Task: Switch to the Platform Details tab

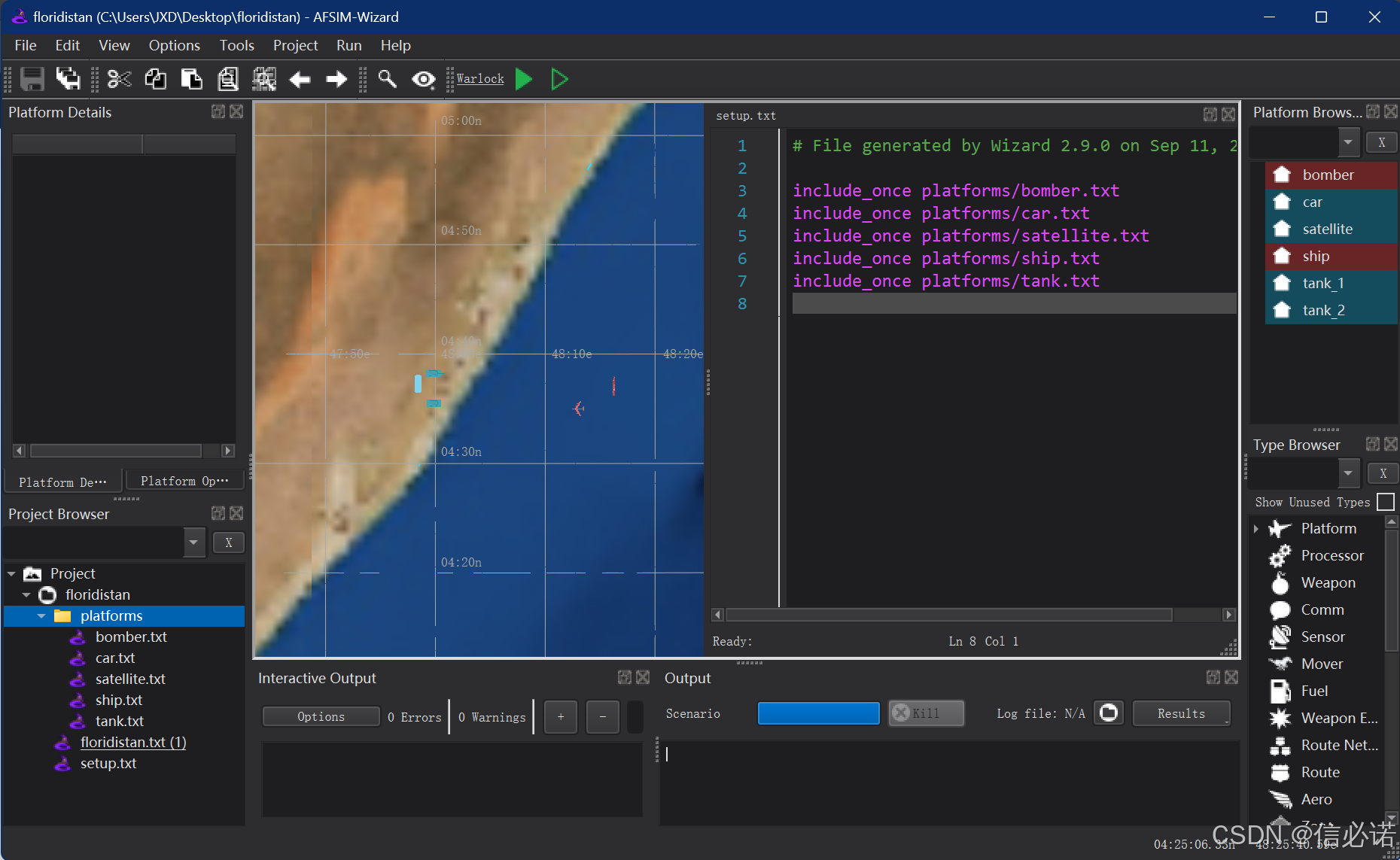Action: tap(63, 482)
